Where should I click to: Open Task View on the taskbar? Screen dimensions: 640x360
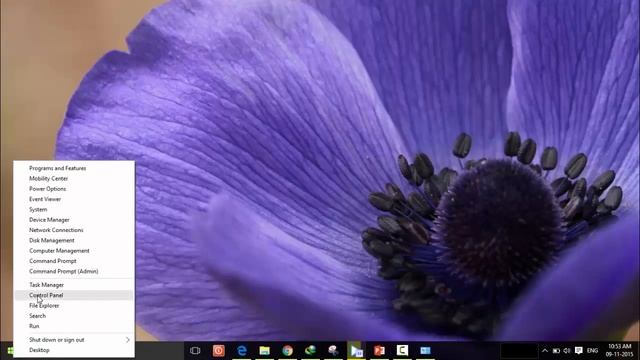tap(195, 351)
